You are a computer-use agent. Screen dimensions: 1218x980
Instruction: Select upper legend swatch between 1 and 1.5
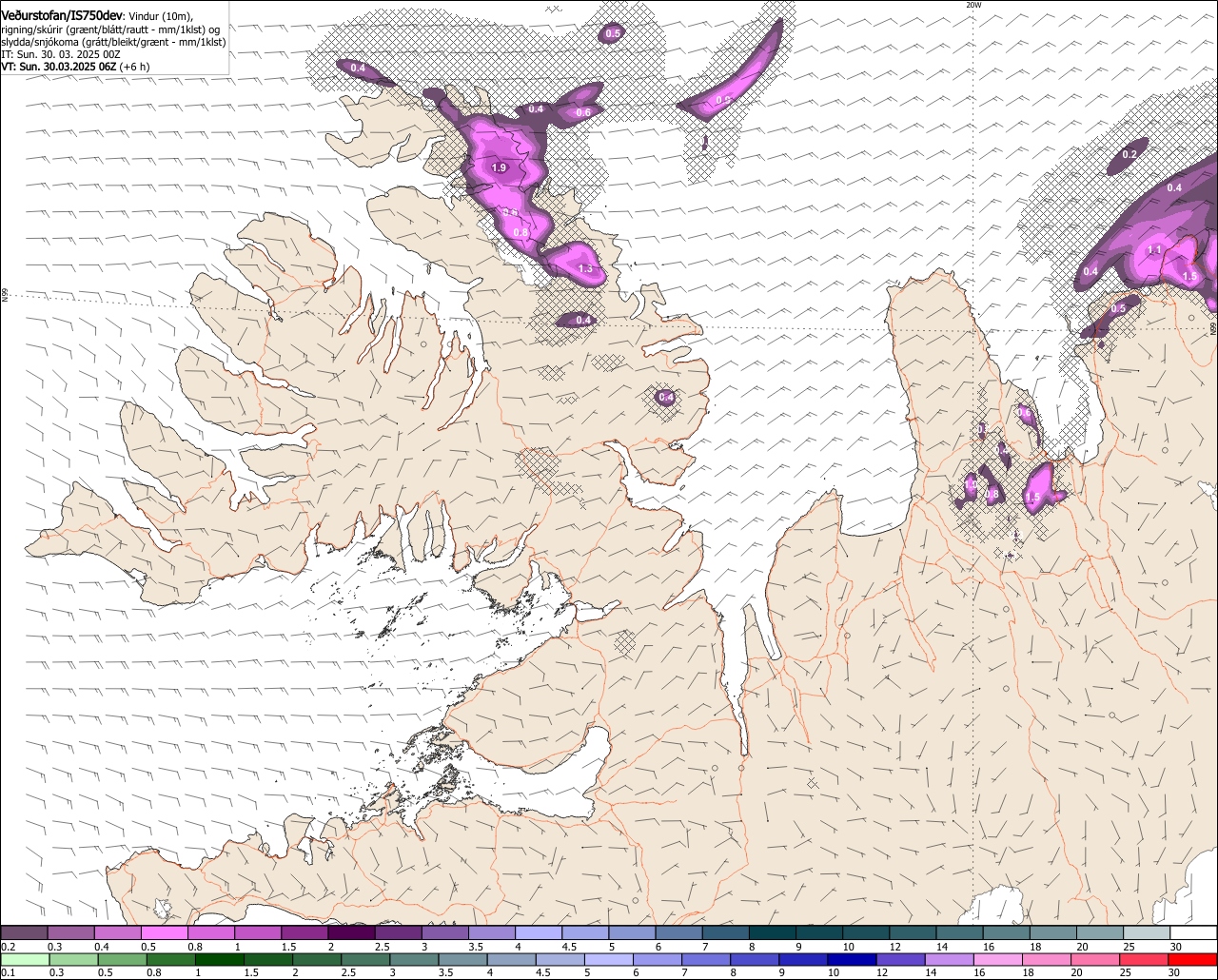click(259, 932)
